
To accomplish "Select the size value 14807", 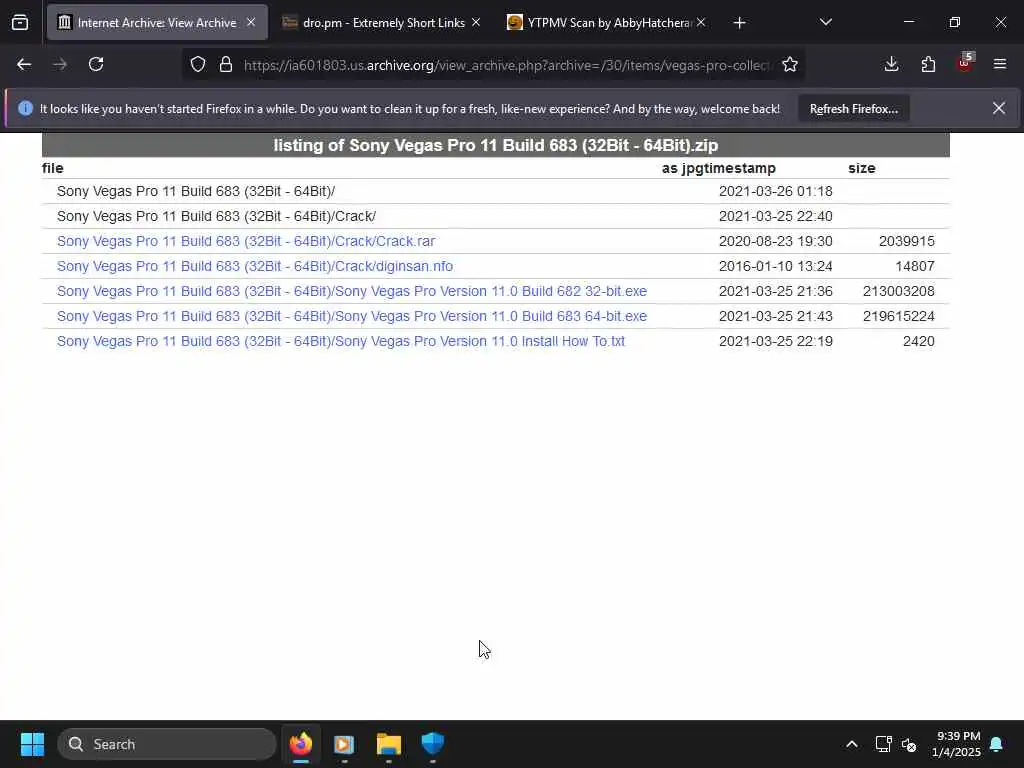I will pos(914,266).
